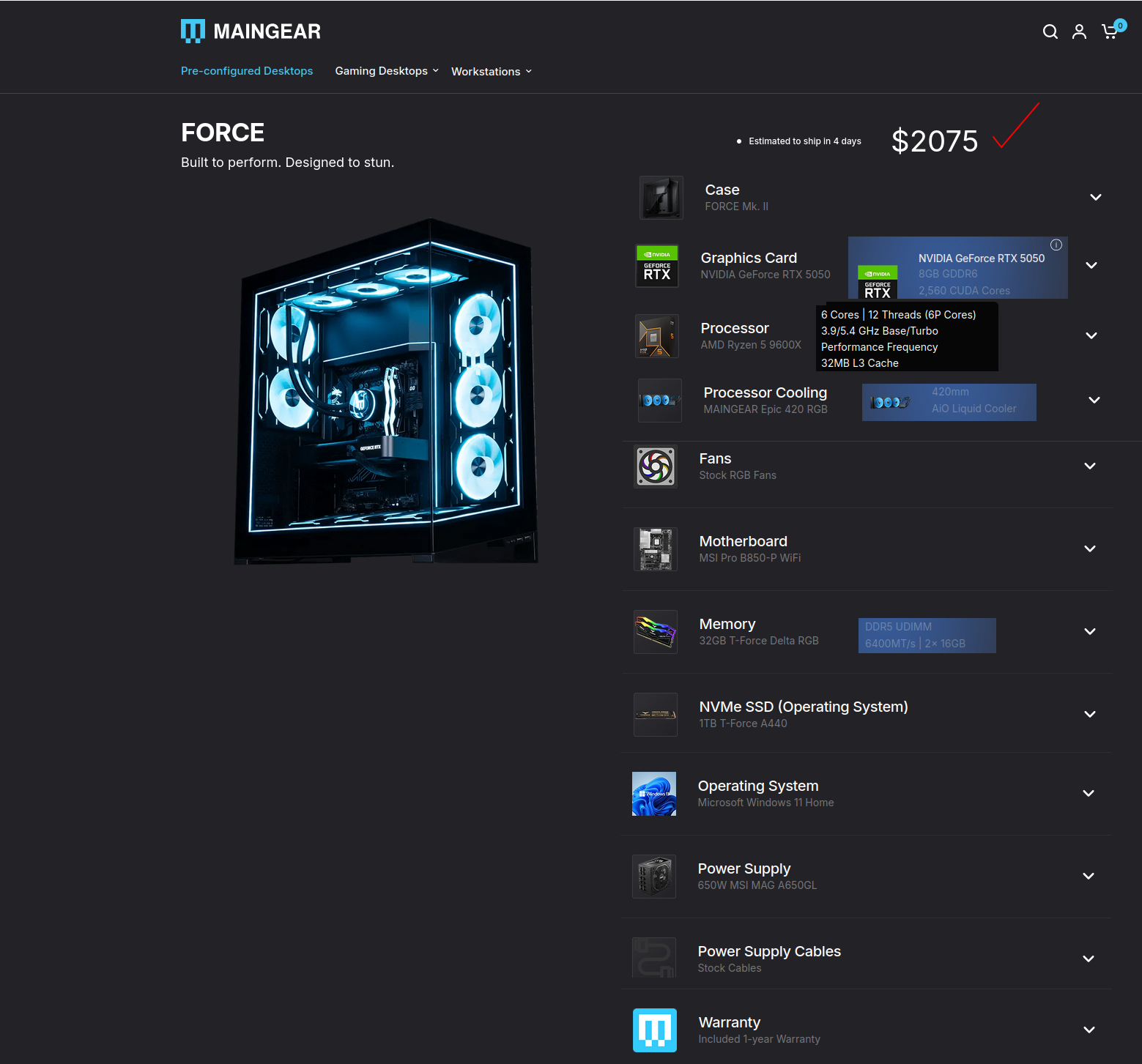1142x1064 pixels.
Task: Expand the NVMe SSD options chevron
Action: (1090, 714)
